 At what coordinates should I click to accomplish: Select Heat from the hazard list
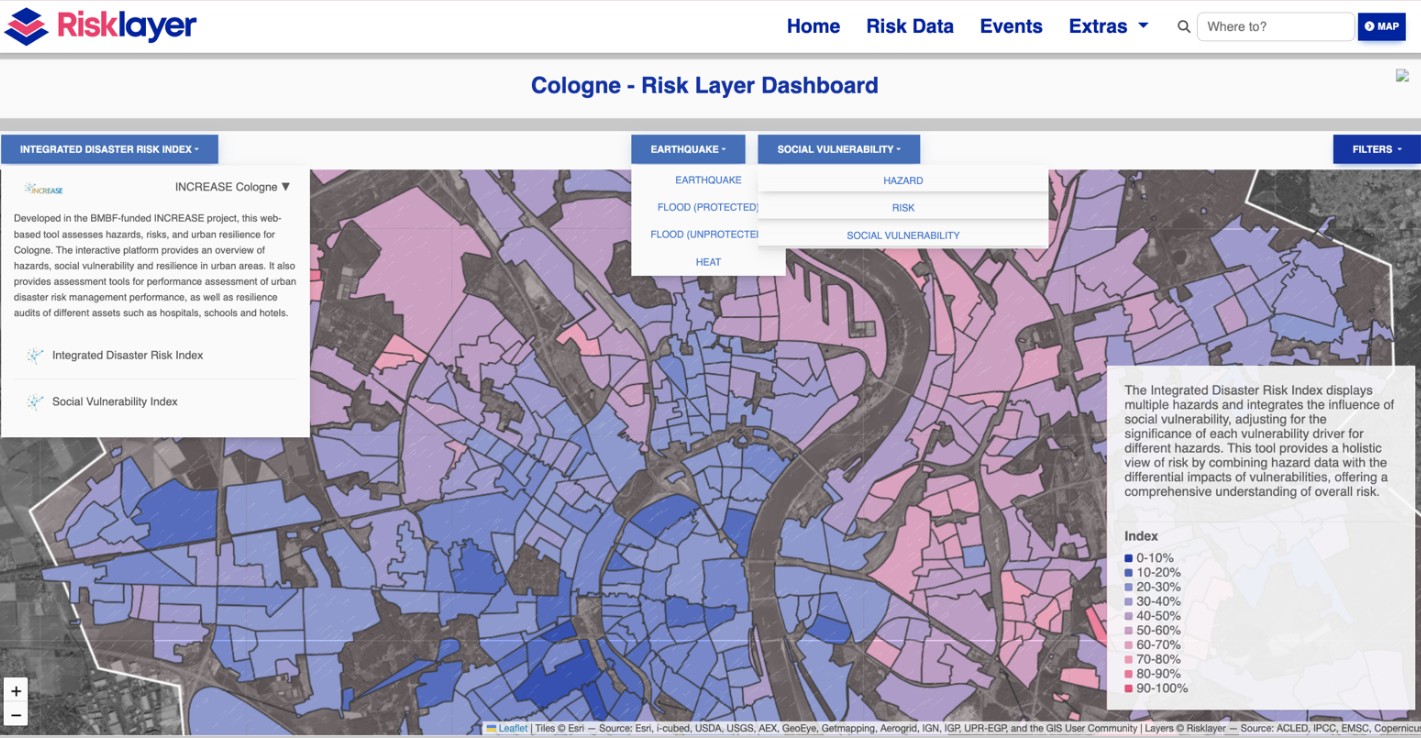tap(708, 261)
